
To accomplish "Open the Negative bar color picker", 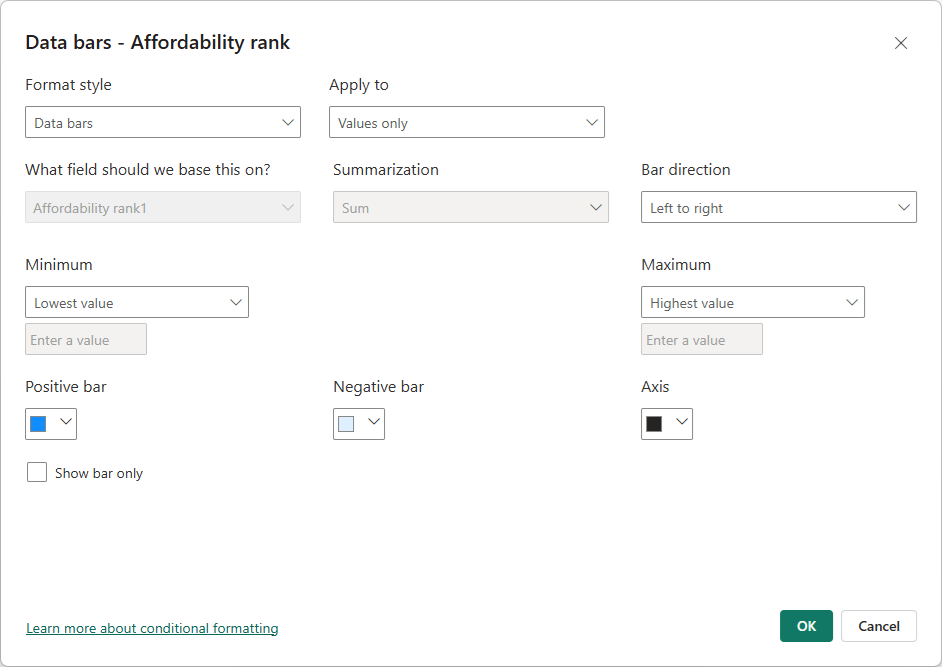I will click(358, 423).
